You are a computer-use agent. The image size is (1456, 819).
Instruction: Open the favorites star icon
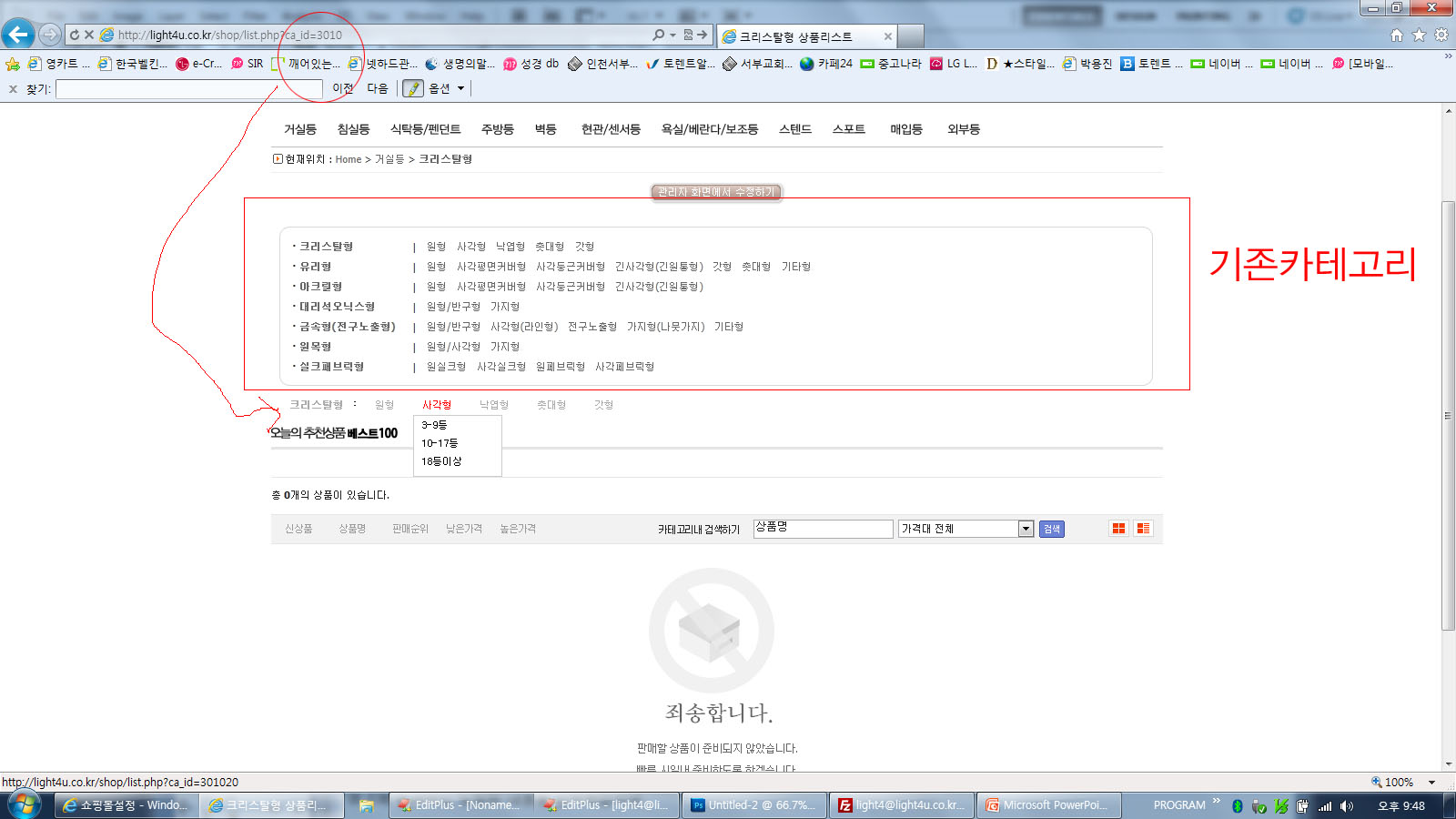pos(1419,35)
